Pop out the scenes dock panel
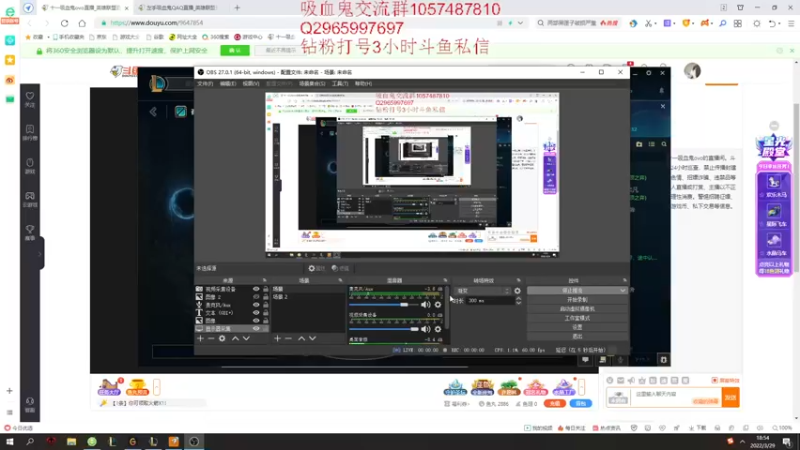The height and width of the screenshot is (450, 800). [x=340, y=280]
